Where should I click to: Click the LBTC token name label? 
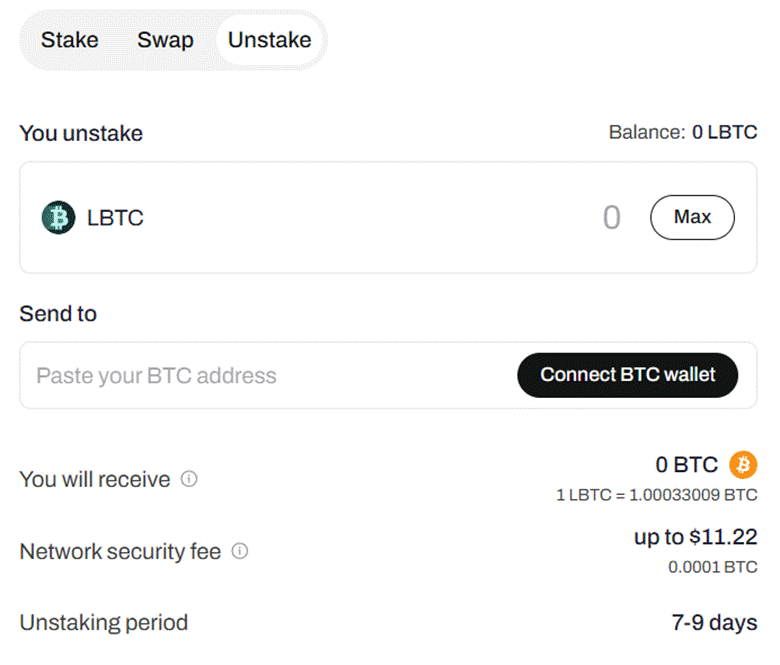[115, 218]
